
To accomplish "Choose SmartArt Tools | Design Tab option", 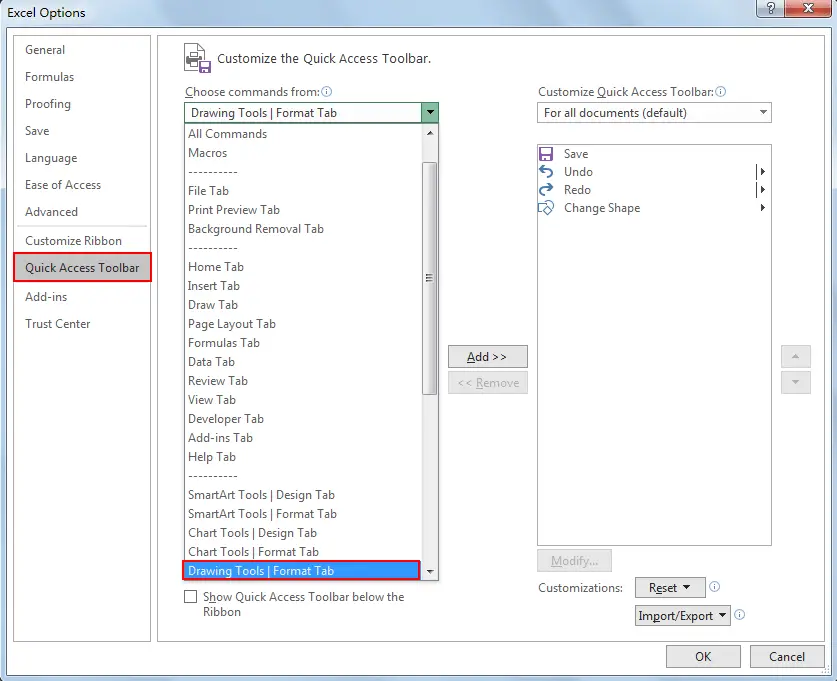I will (x=303, y=495).
